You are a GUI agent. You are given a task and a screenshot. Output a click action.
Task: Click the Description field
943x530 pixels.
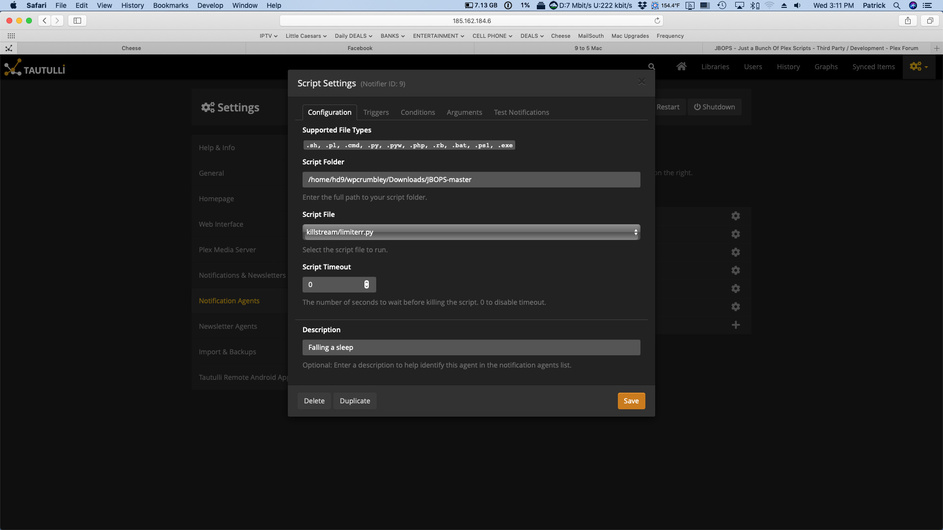(471, 347)
